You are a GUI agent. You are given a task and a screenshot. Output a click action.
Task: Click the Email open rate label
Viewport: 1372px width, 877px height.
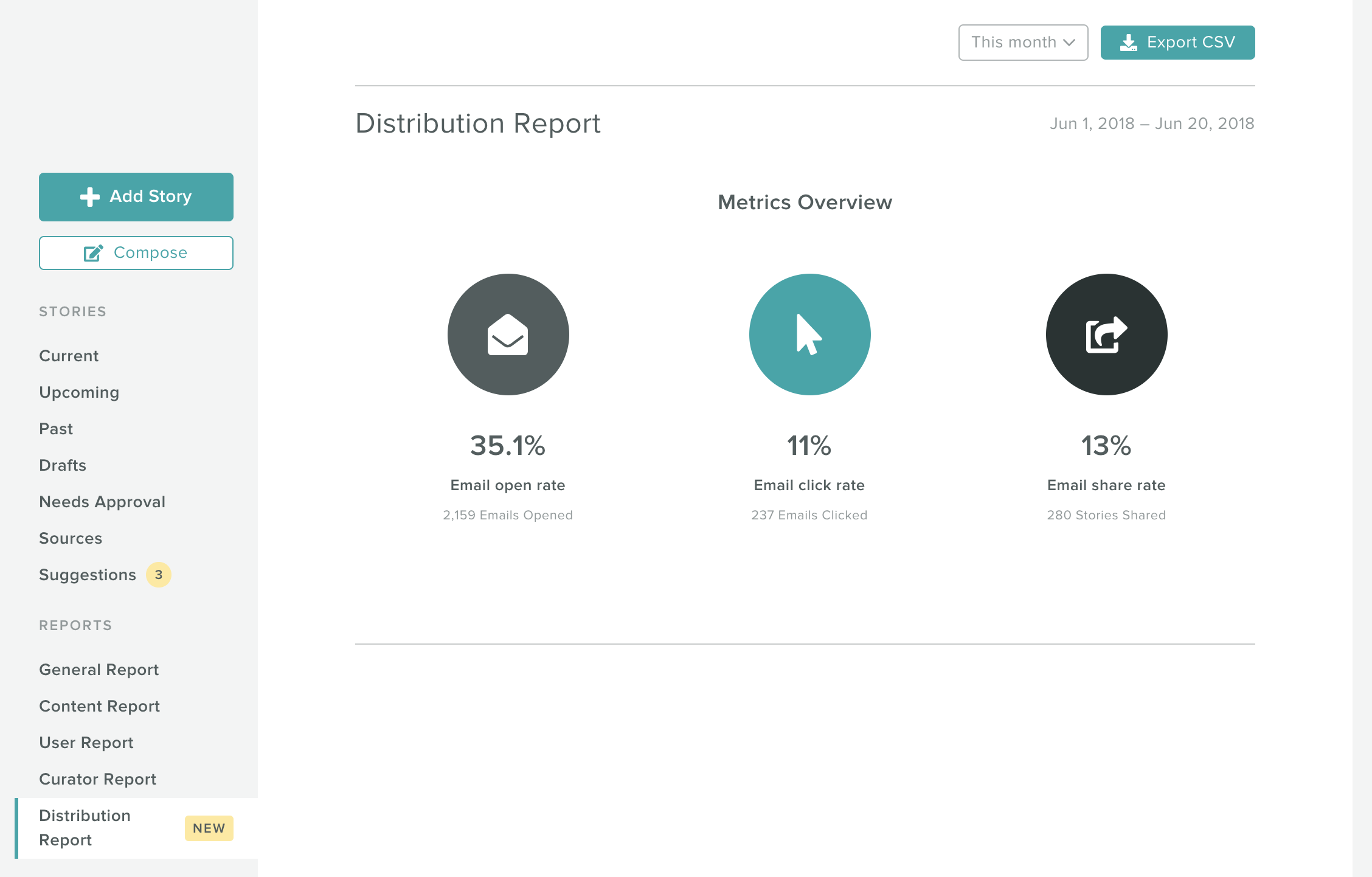click(x=508, y=485)
